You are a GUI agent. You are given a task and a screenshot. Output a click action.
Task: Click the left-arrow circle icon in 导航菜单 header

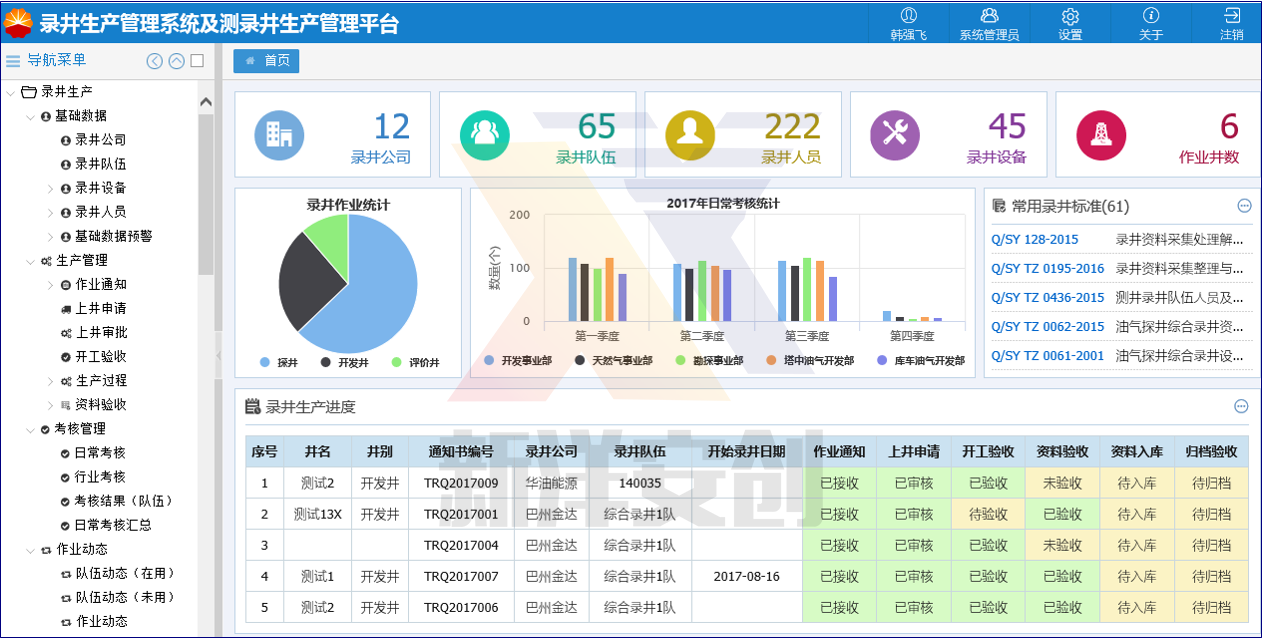coord(155,61)
